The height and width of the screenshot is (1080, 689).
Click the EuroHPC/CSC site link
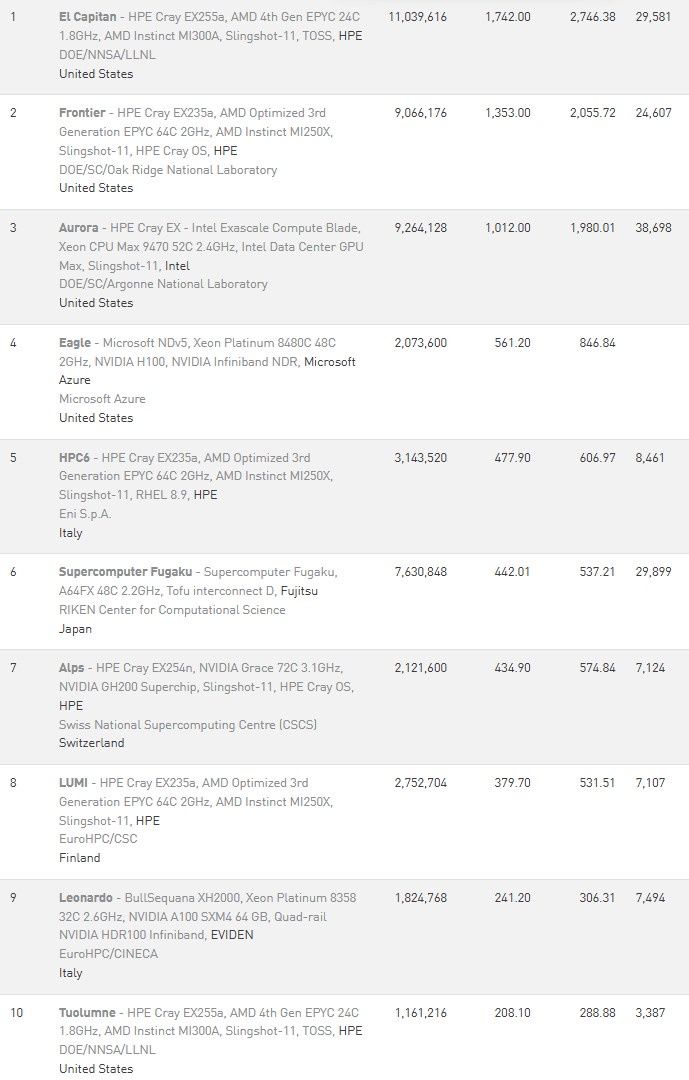(x=98, y=839)
